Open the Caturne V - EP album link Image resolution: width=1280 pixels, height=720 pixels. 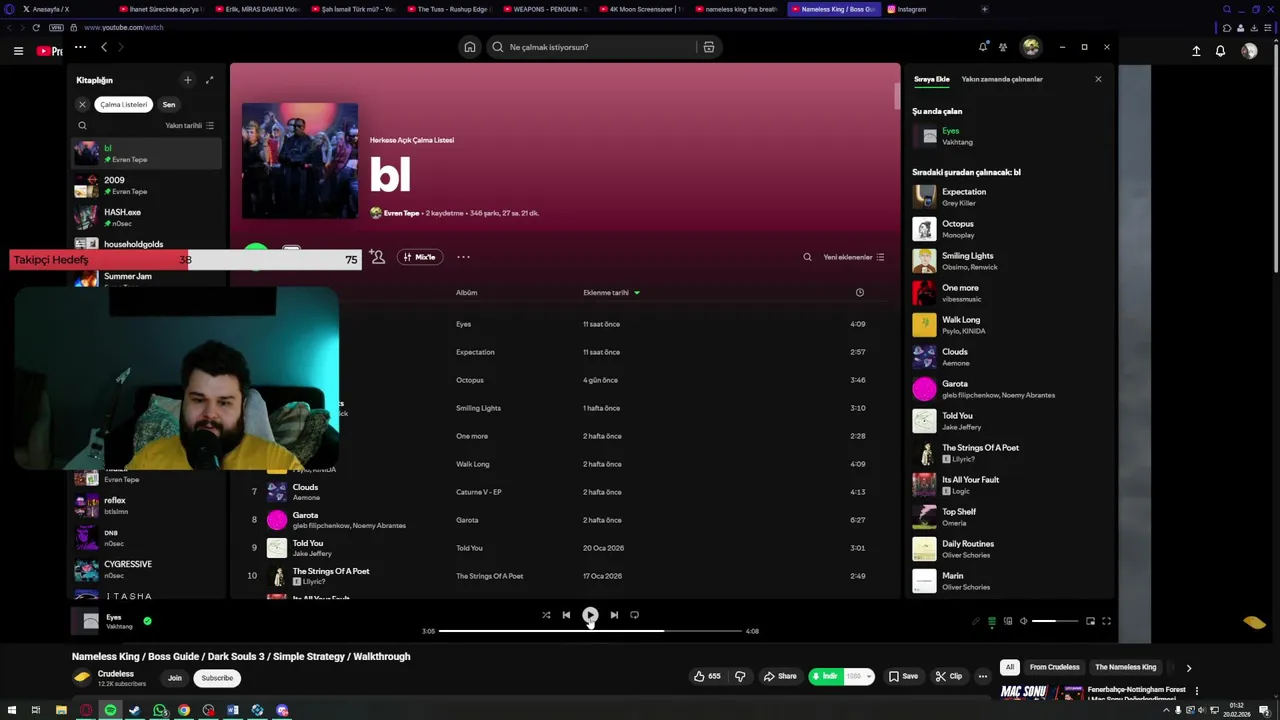(x=479, y=492)
